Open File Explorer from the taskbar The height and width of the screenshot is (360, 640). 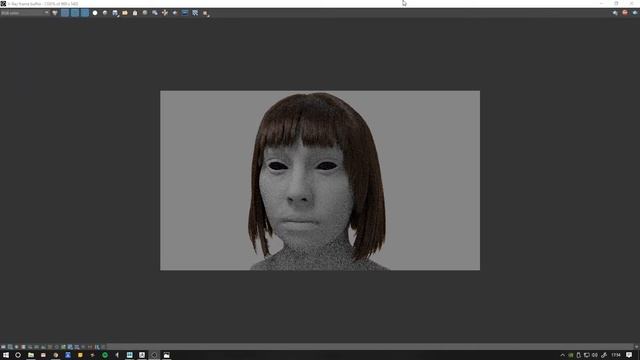point(31,355)
